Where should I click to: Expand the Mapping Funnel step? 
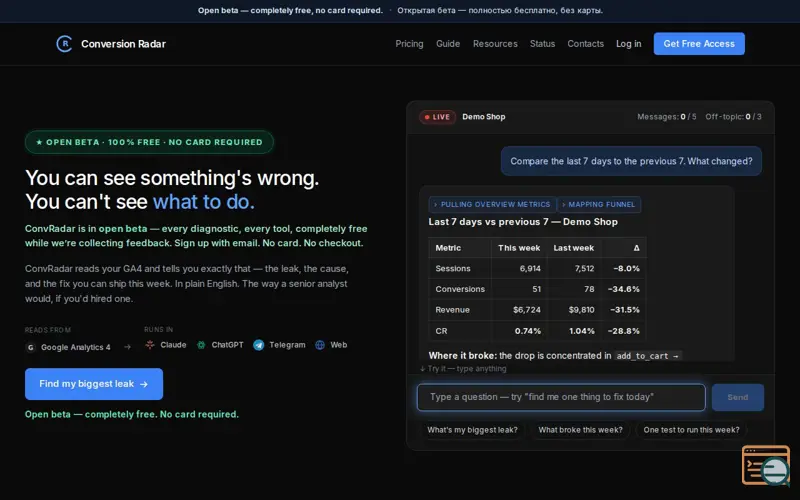(x=599, y=205)
